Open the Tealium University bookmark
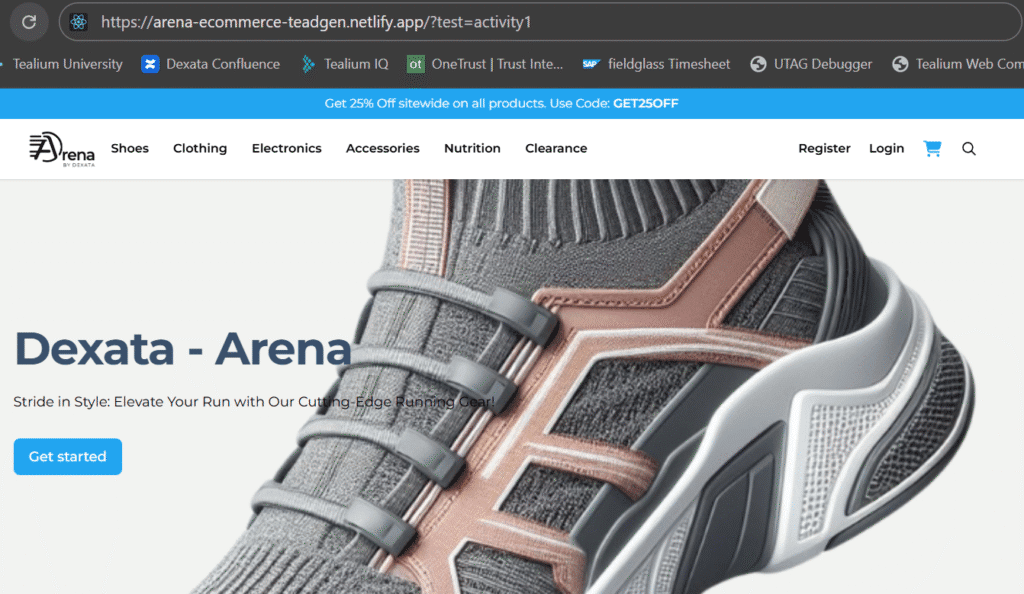 (x=66, y=64)
